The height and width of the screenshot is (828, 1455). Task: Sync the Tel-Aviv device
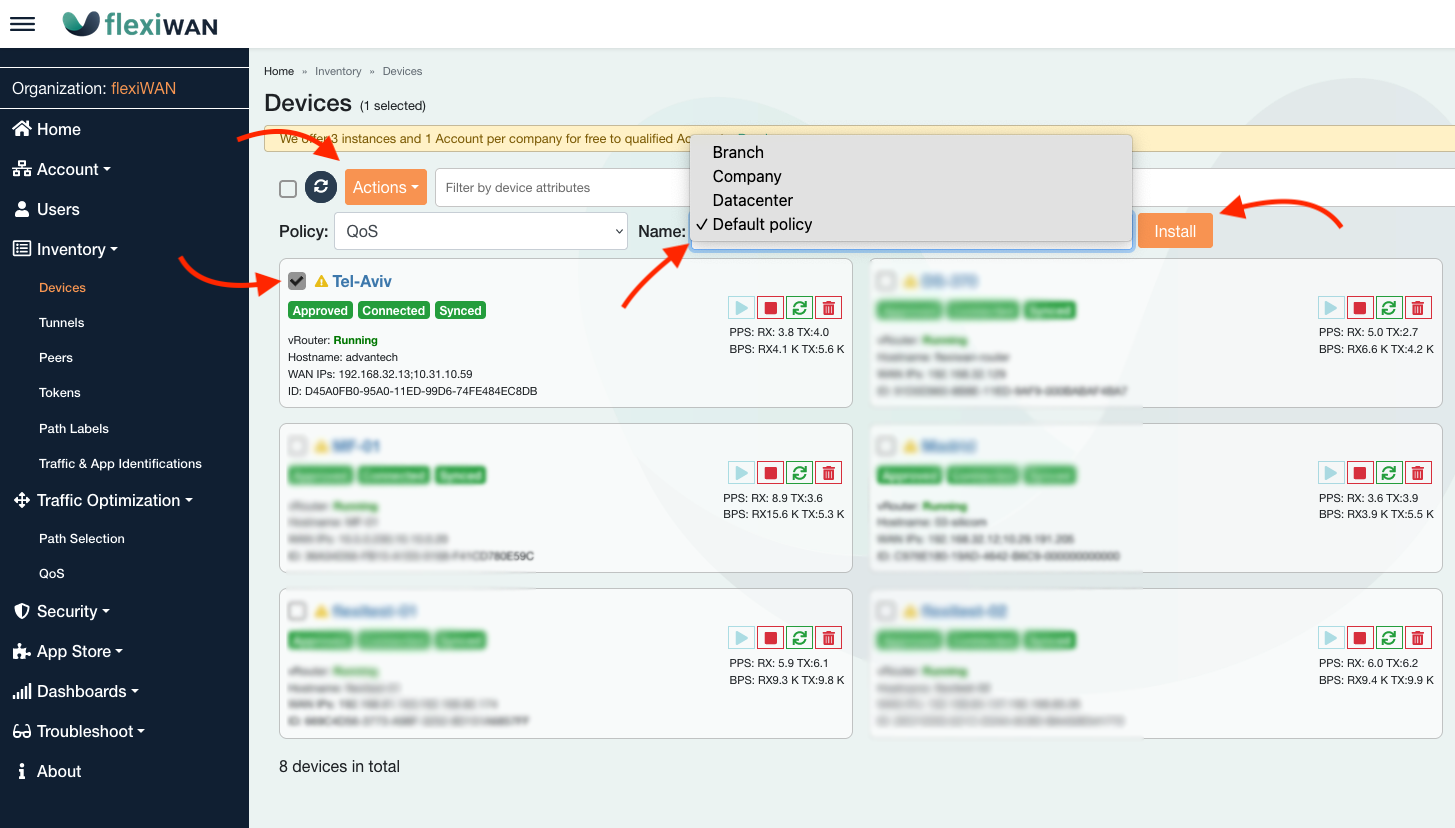tap(799, 308)
